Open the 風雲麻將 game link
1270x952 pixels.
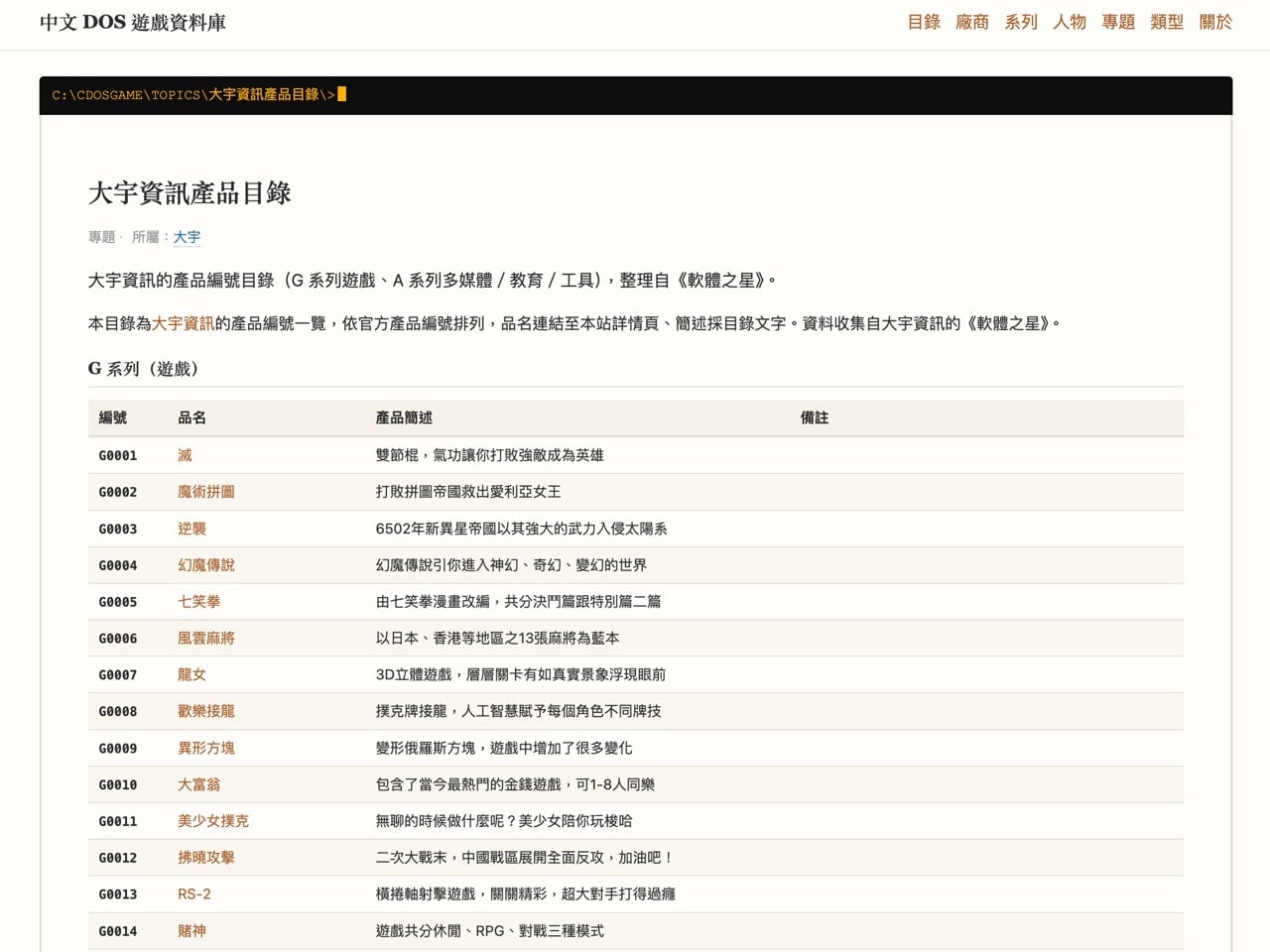coord(206,639)
